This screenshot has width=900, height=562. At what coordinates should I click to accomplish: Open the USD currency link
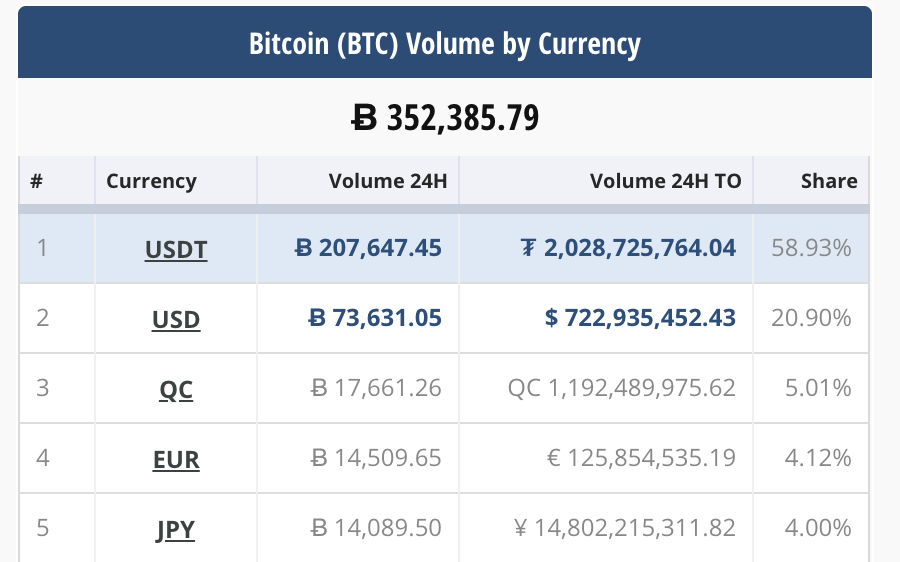[x=176, y=319]
